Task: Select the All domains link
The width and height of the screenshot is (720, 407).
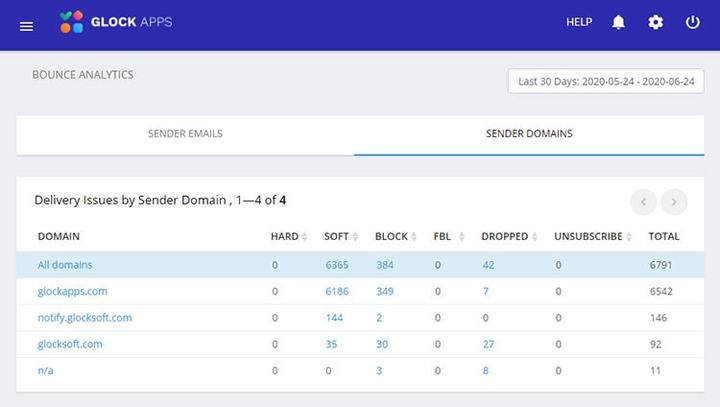Action: (64, 265)
